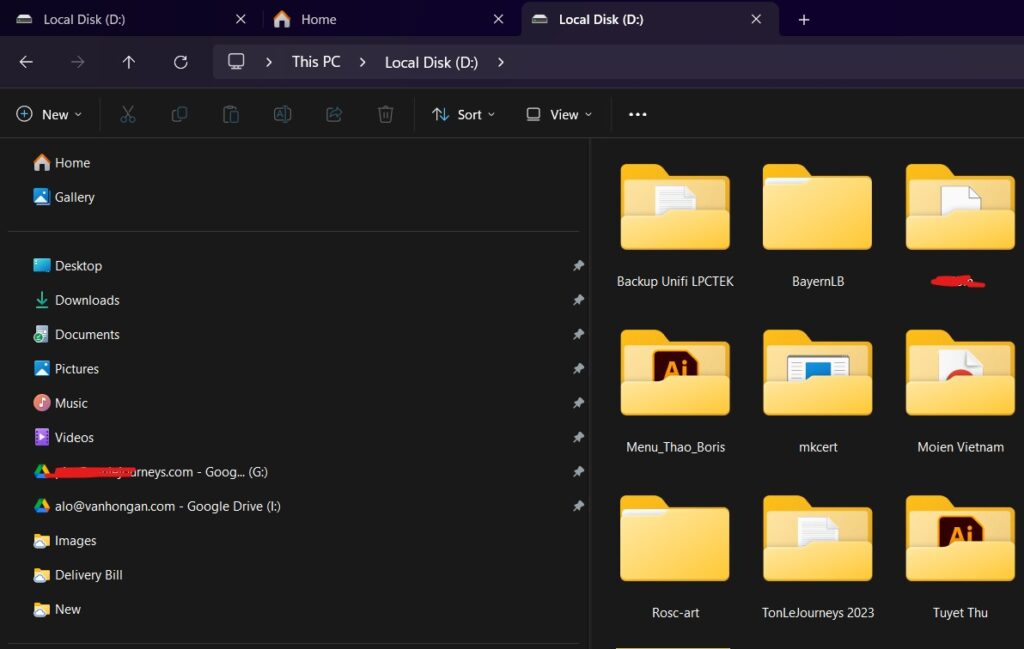The height and width of the screenshot is (649, 1024).
Task: Select Gallery in the navigation pane
Action: click(74, 197)
